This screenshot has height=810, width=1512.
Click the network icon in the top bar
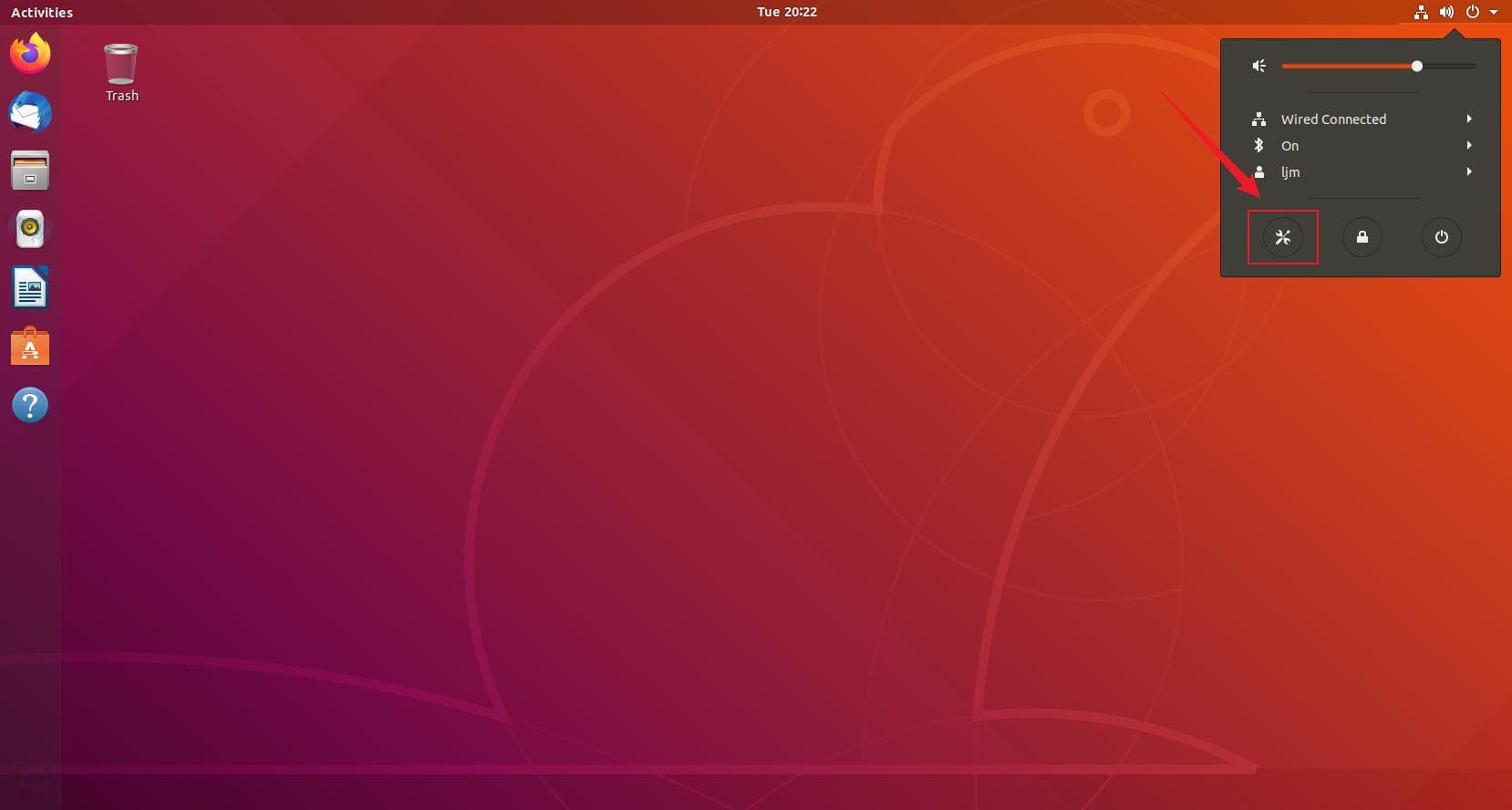pos(1421,12)
